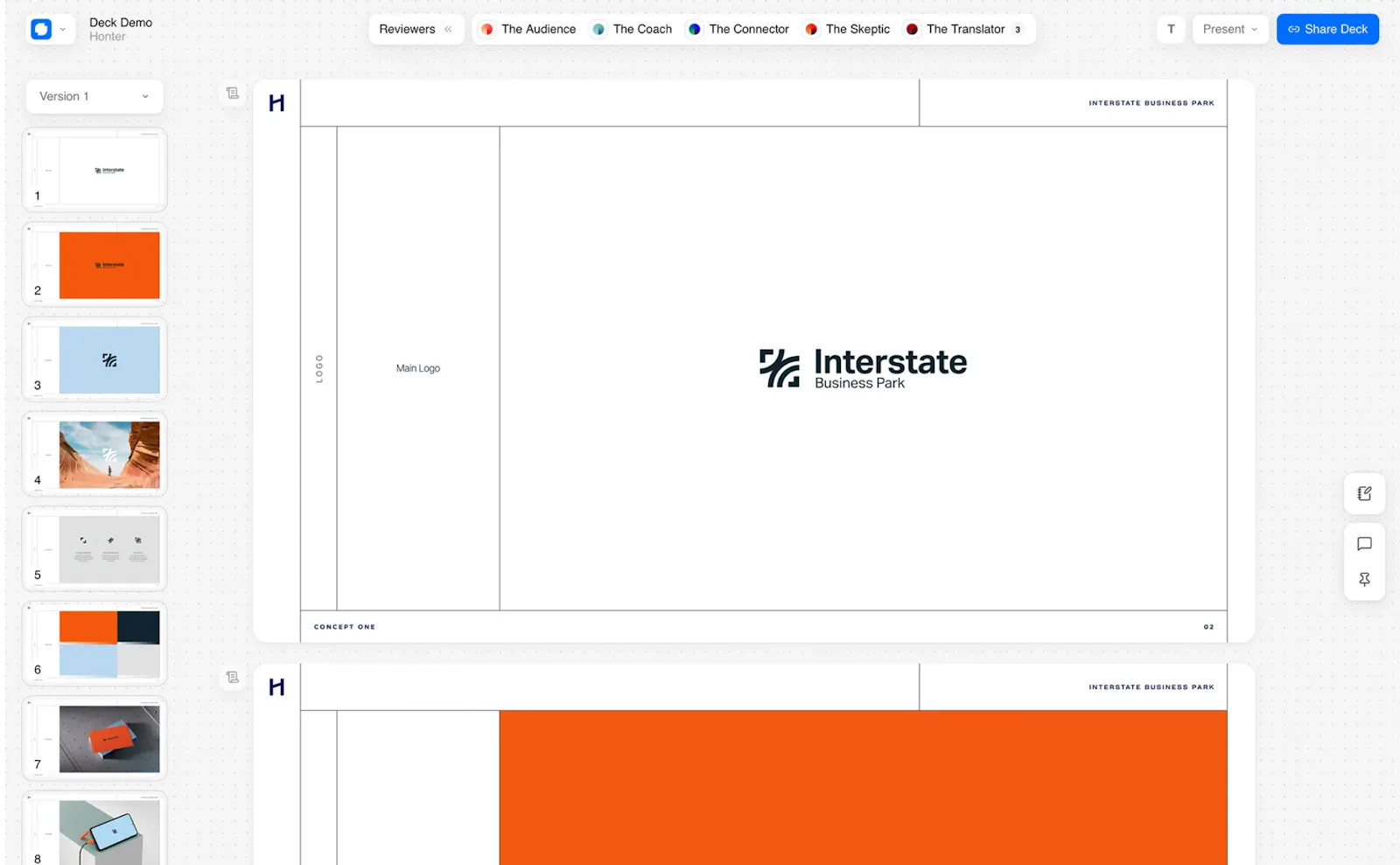Select The Connector reviewer
The height and width of the screenshot is (865, 1400).
739,29
